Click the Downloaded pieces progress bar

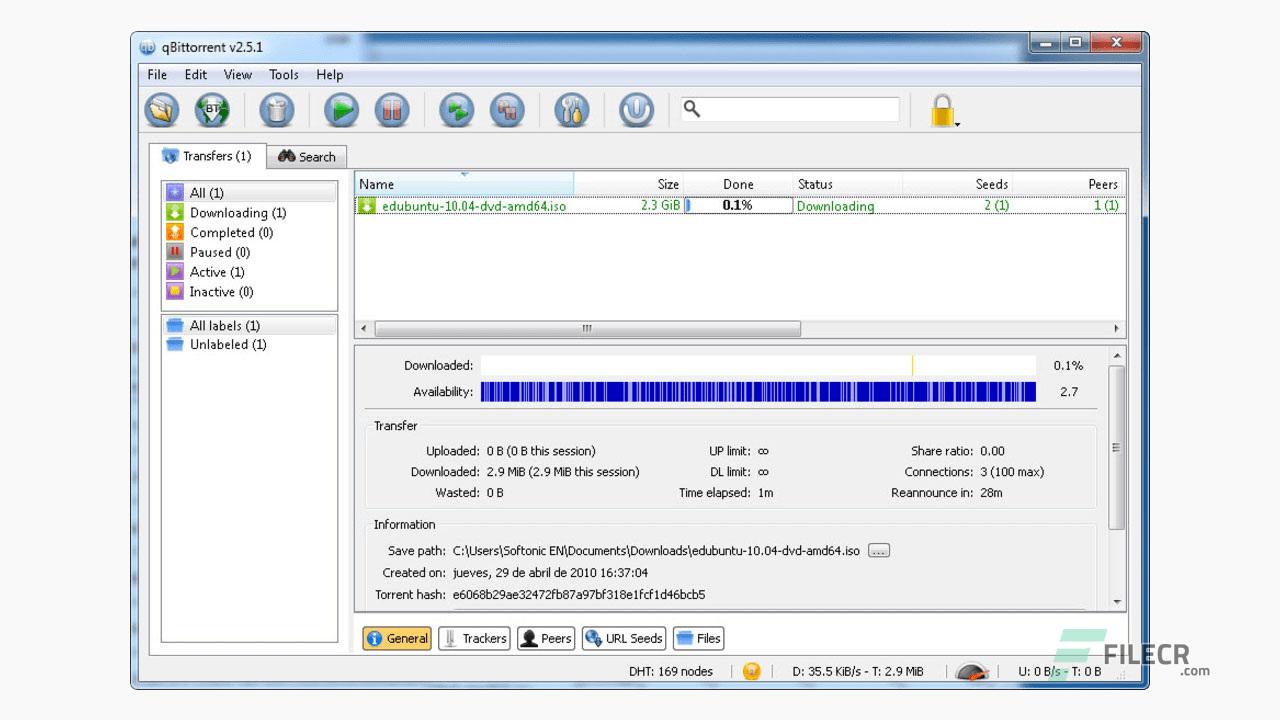point(758,366)
